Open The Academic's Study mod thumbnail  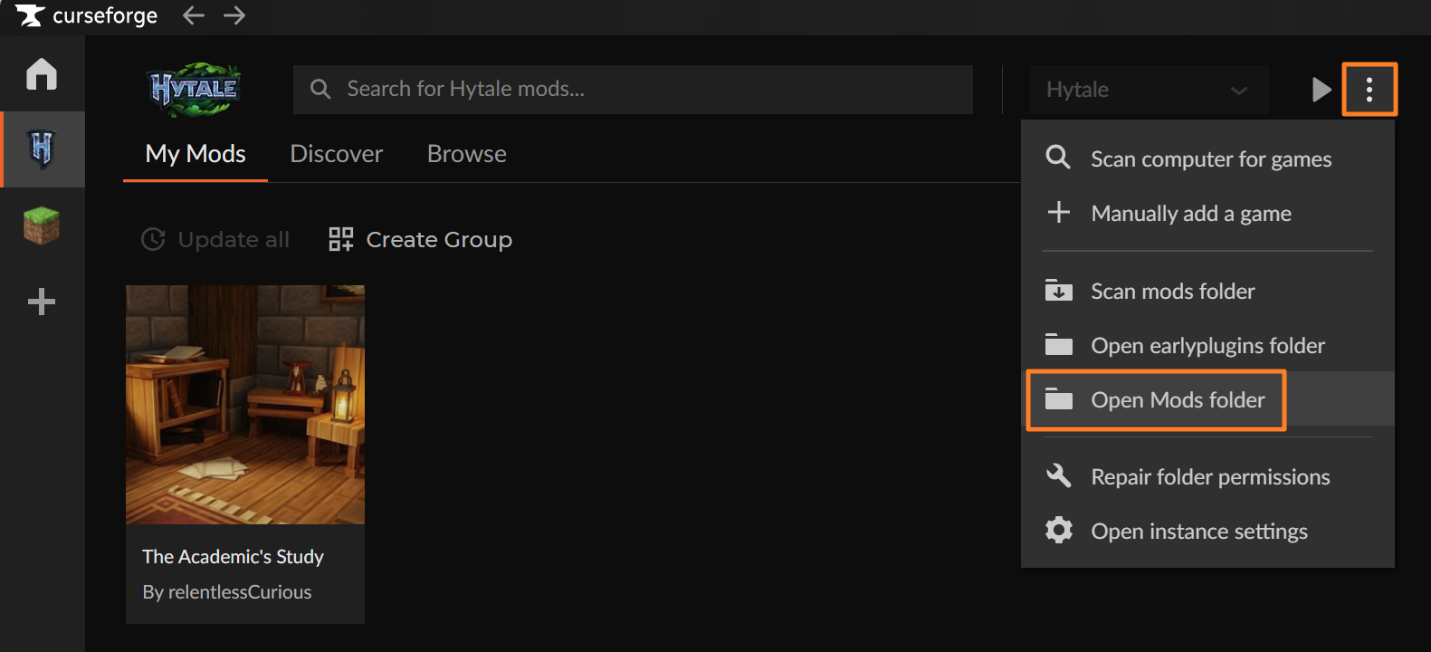click(245, 404)
